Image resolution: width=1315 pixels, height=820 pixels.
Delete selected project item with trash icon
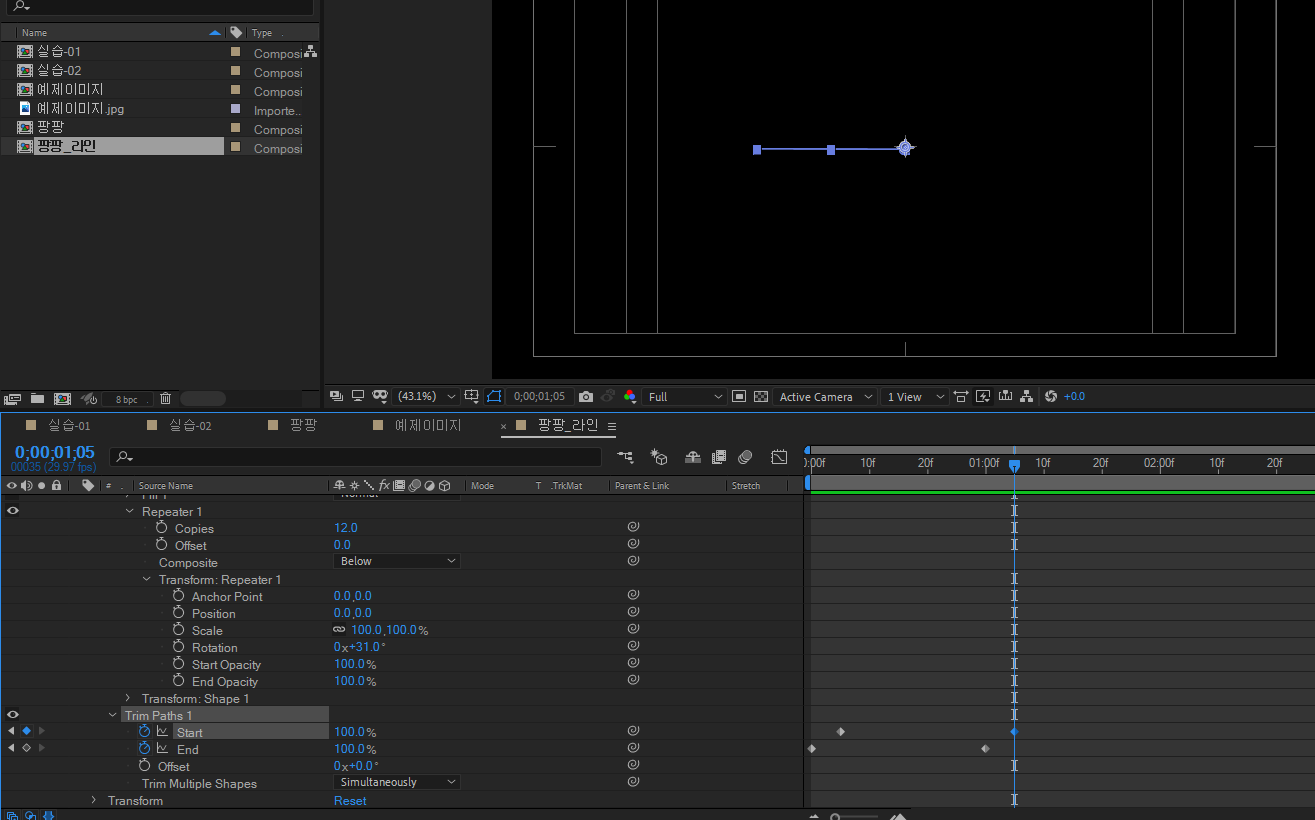(166, 398)
